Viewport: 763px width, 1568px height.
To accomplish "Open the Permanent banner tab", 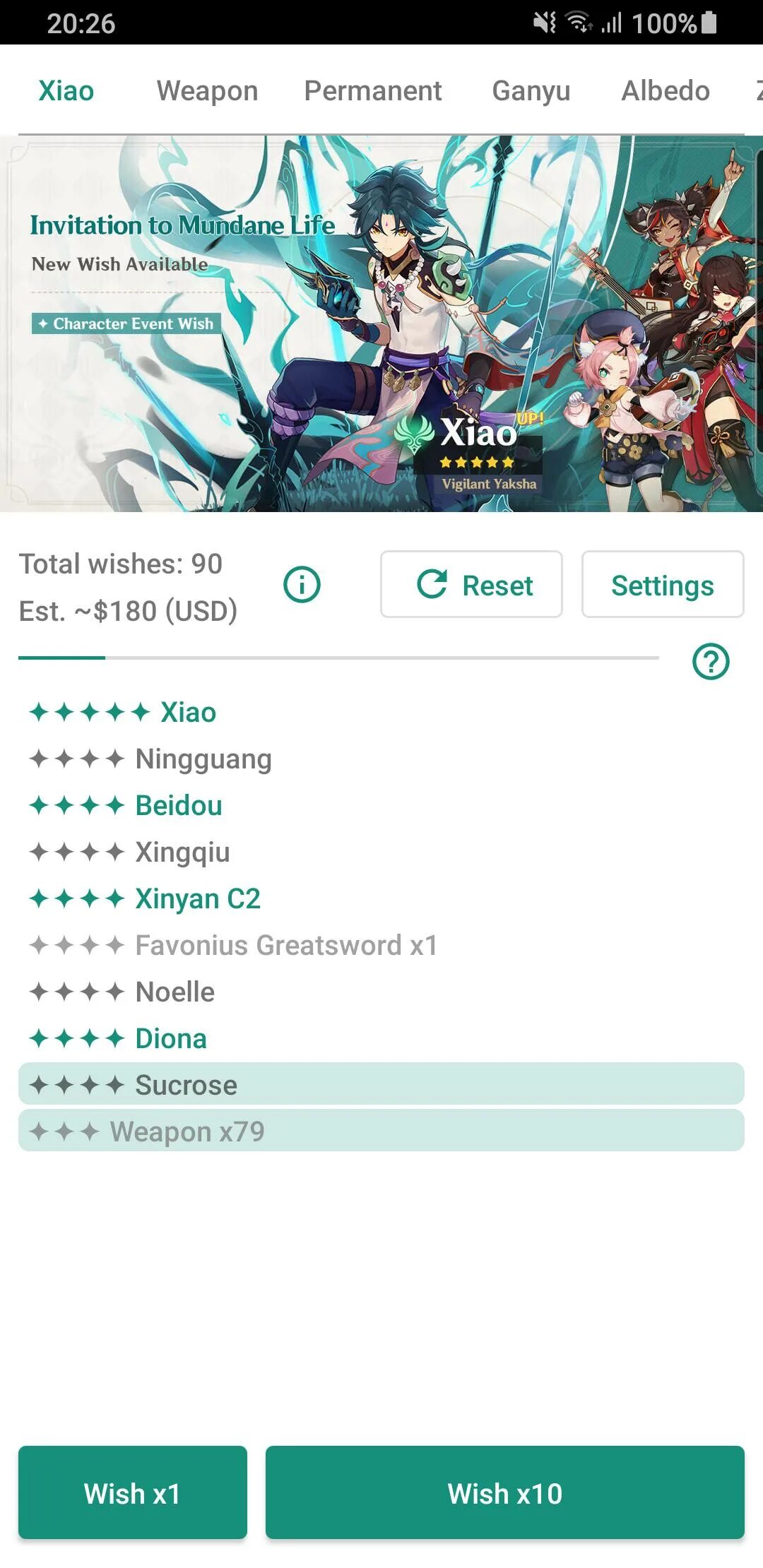I will (373, 91).
